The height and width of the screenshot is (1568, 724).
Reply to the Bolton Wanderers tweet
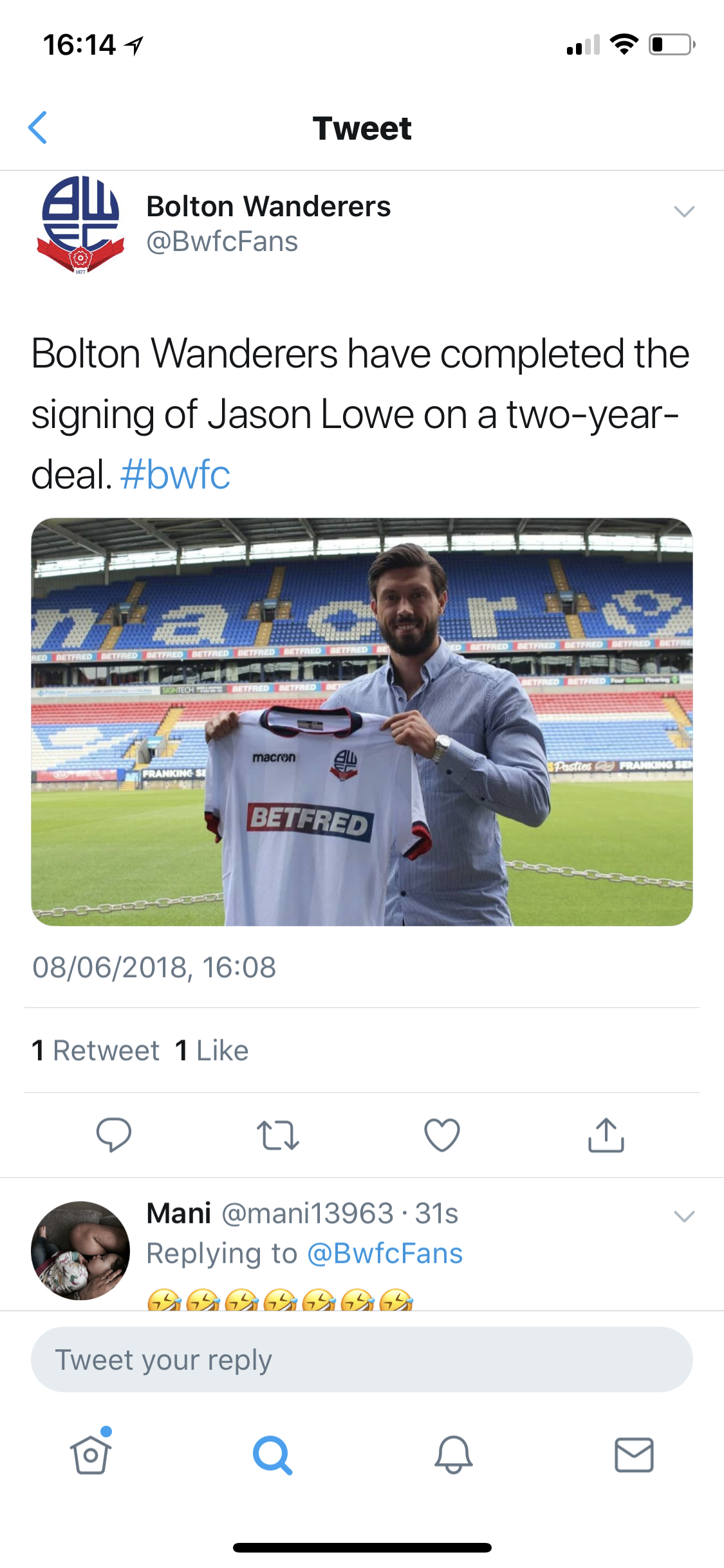click(x=114, y=1134)
